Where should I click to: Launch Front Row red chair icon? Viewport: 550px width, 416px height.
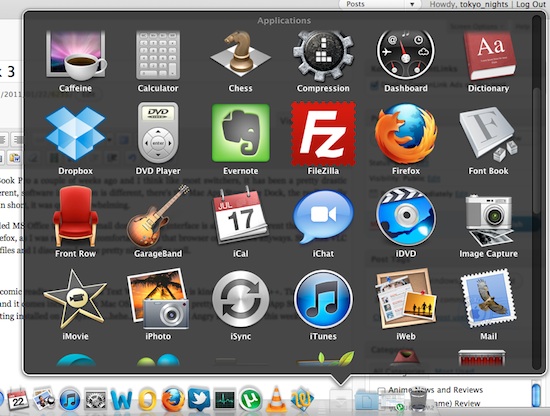click(75, 216)
